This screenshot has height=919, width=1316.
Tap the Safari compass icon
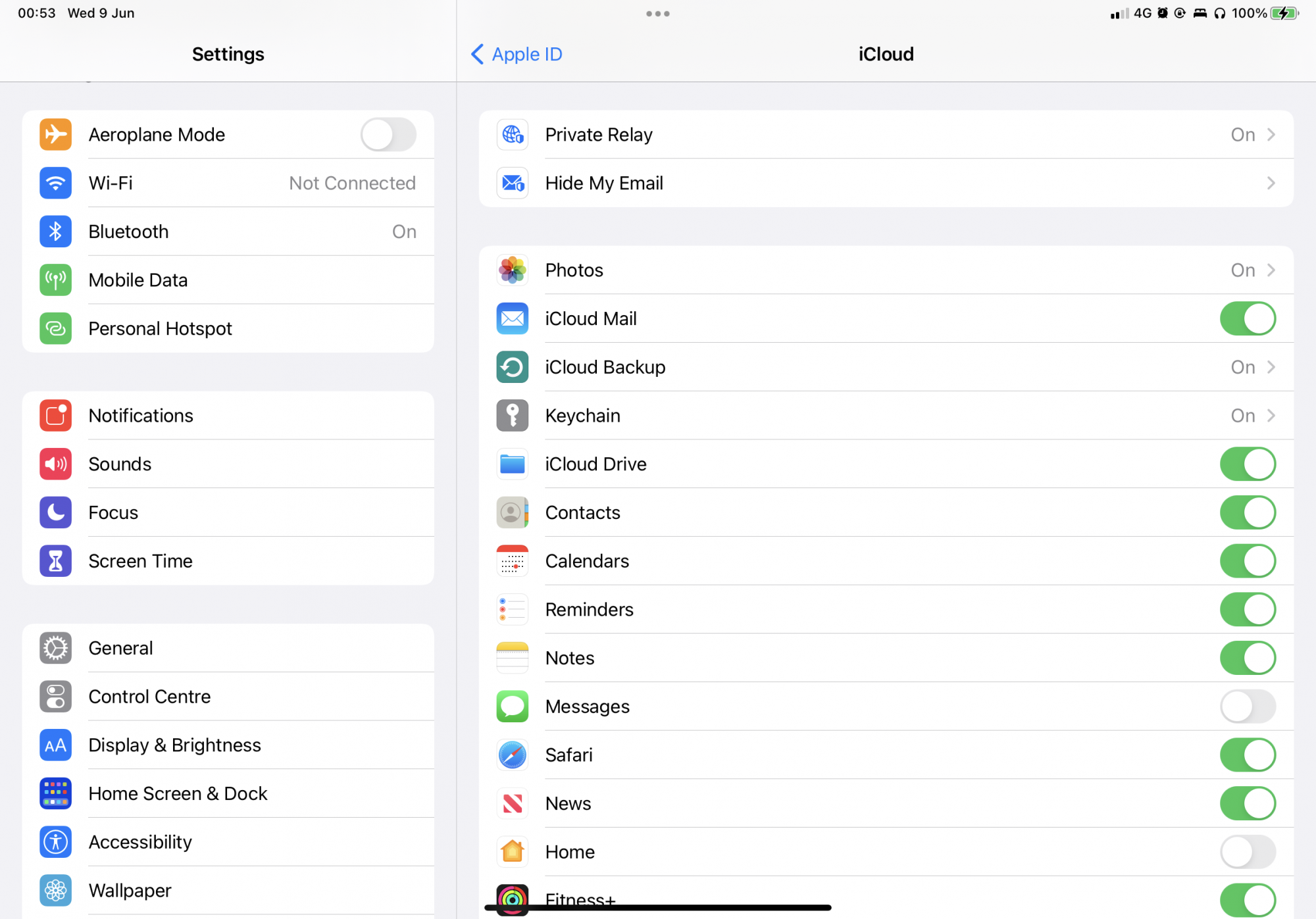pos(513,755)
